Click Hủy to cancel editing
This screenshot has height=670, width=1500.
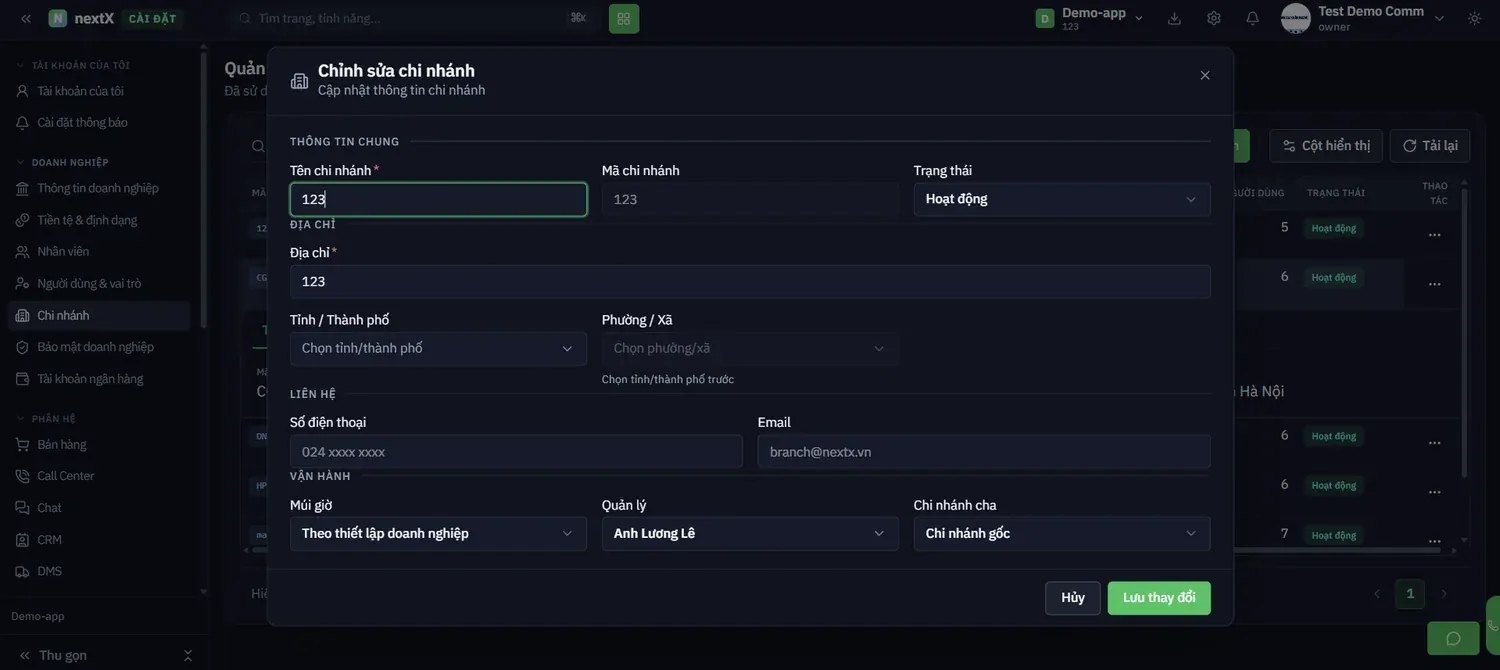point(1073,598)
